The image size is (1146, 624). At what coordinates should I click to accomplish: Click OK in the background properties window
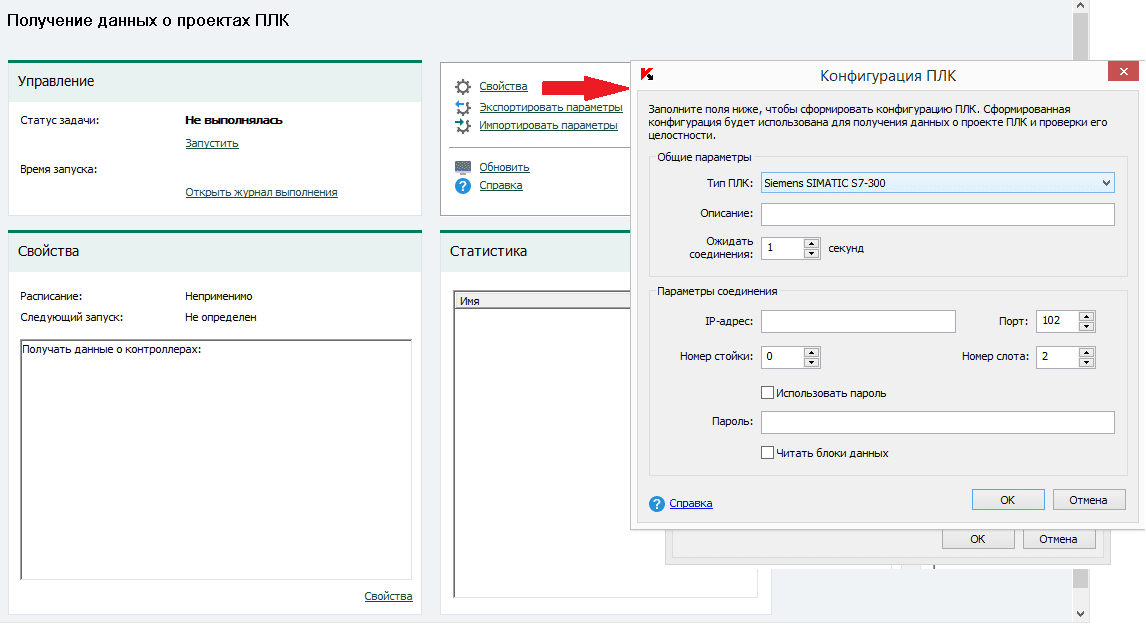[978, 539]
